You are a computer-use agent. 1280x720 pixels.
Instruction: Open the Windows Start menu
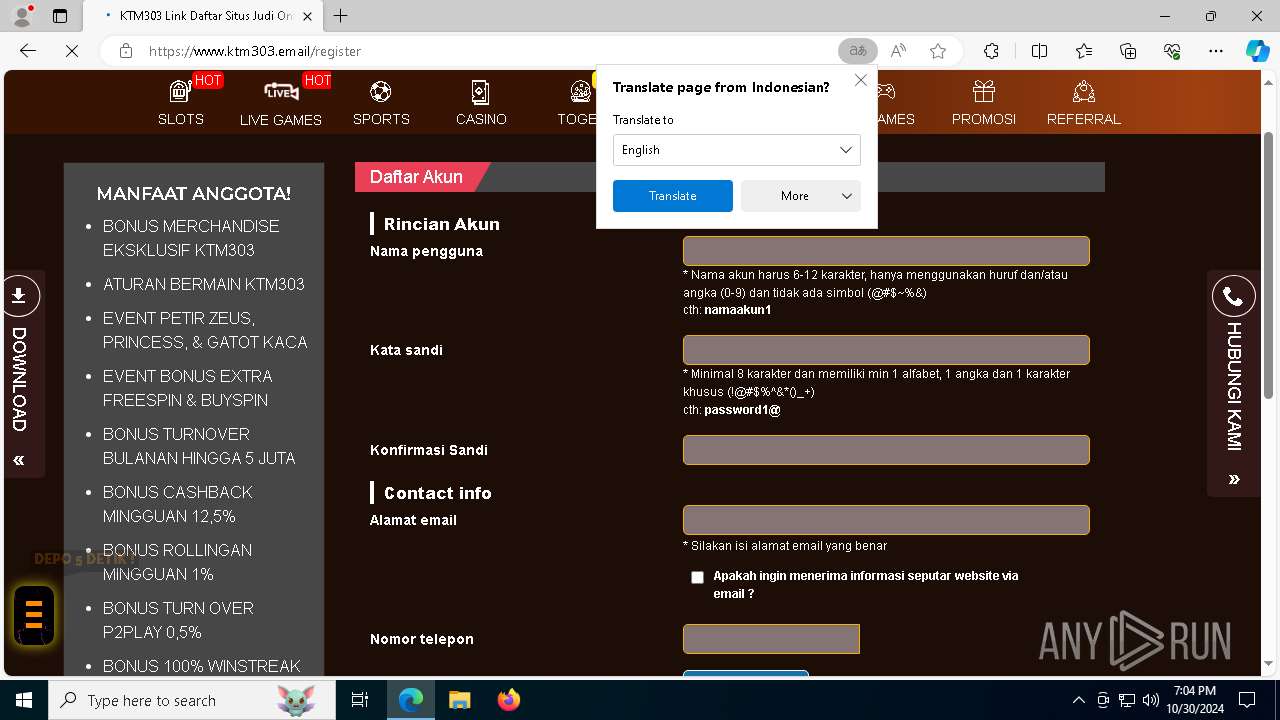(x=24, y=700)
